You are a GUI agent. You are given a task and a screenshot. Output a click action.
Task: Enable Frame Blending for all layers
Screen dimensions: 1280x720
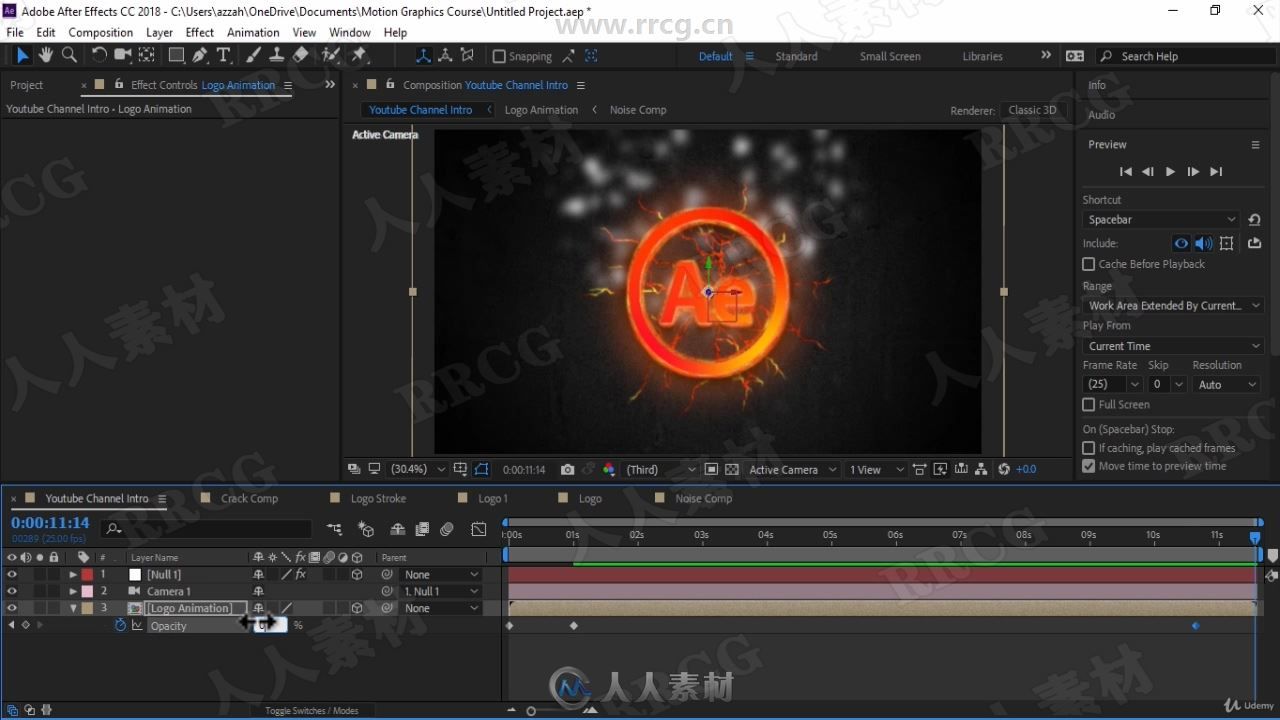[422, 529]
